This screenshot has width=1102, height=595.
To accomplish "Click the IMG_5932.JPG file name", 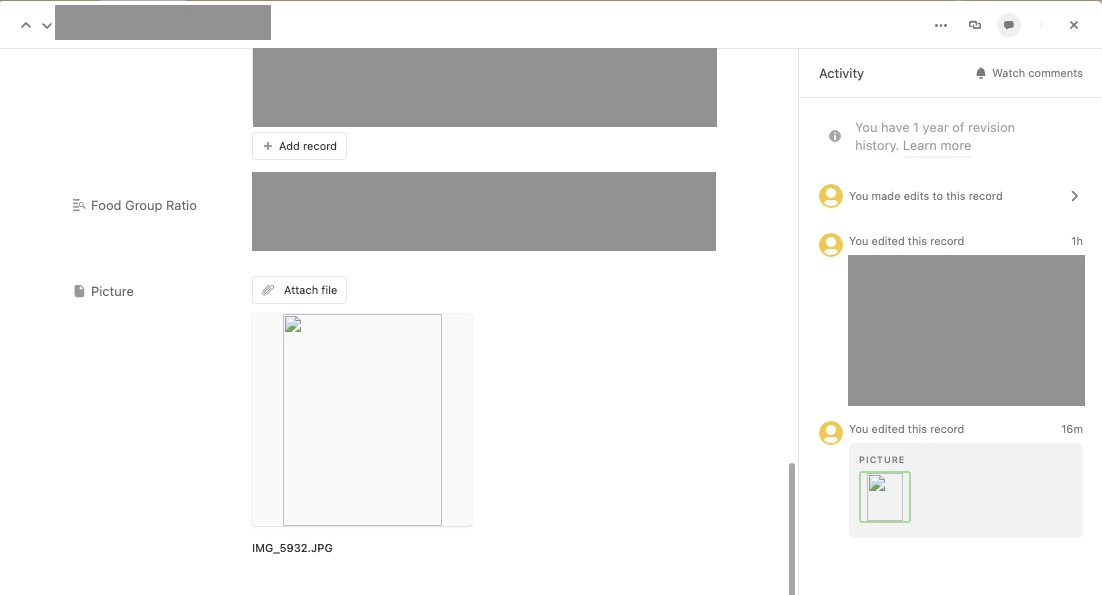I will (x=292, y=548).
